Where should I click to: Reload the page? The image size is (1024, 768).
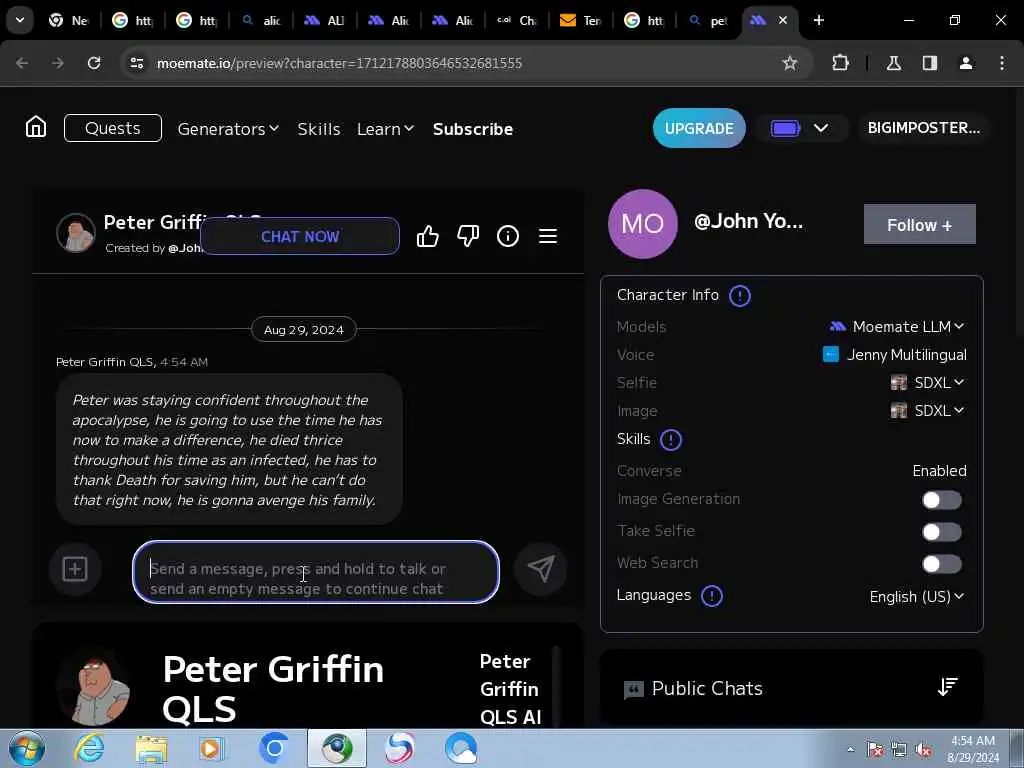click(94, 63)
